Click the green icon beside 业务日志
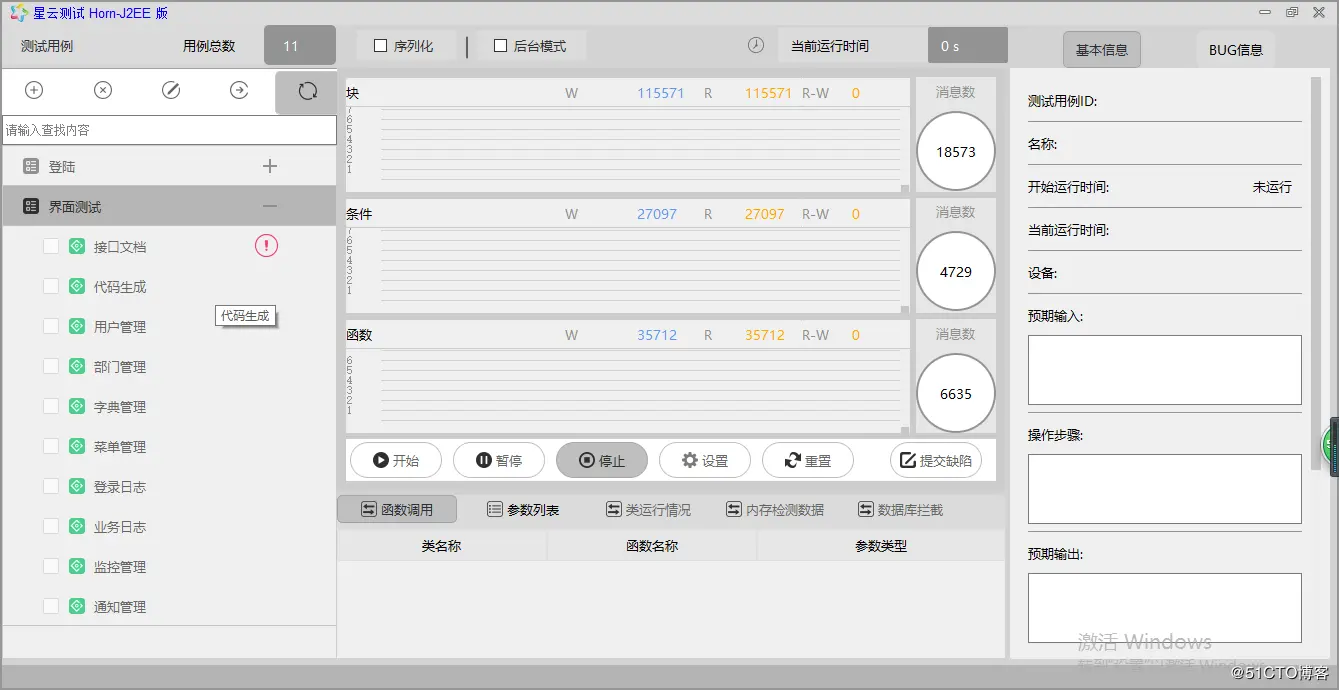This screenshot has height=690, width=1339. click(x=77, y=526)
